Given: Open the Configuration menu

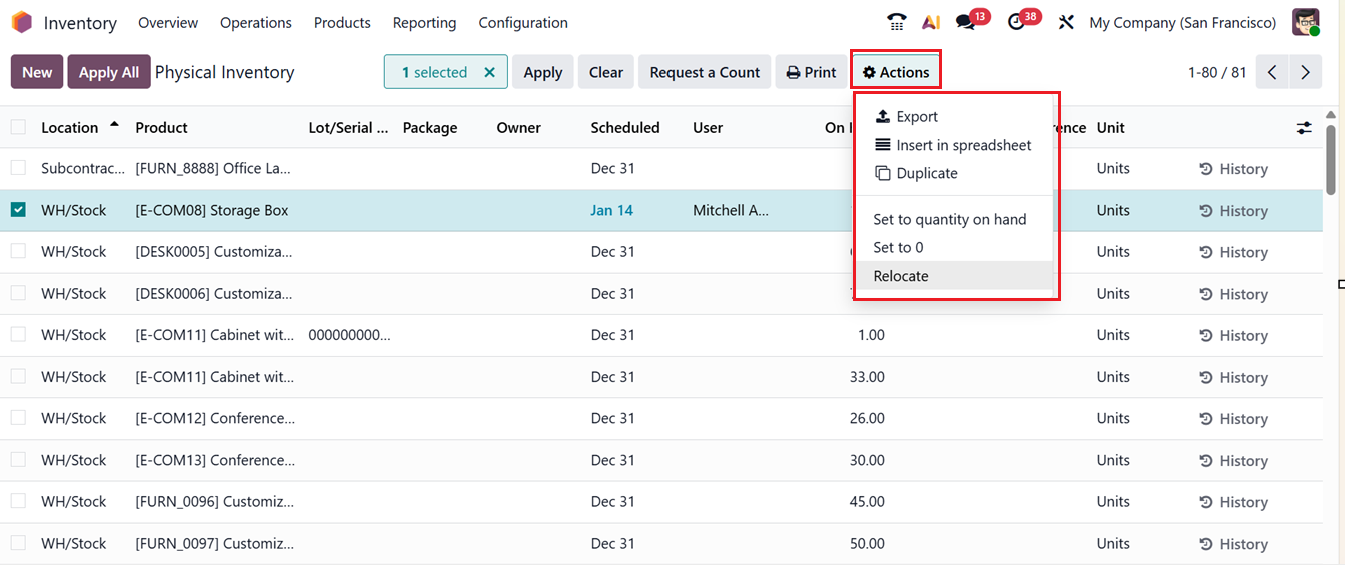Looking at the screenshot, I should click(x=522, y=22).
